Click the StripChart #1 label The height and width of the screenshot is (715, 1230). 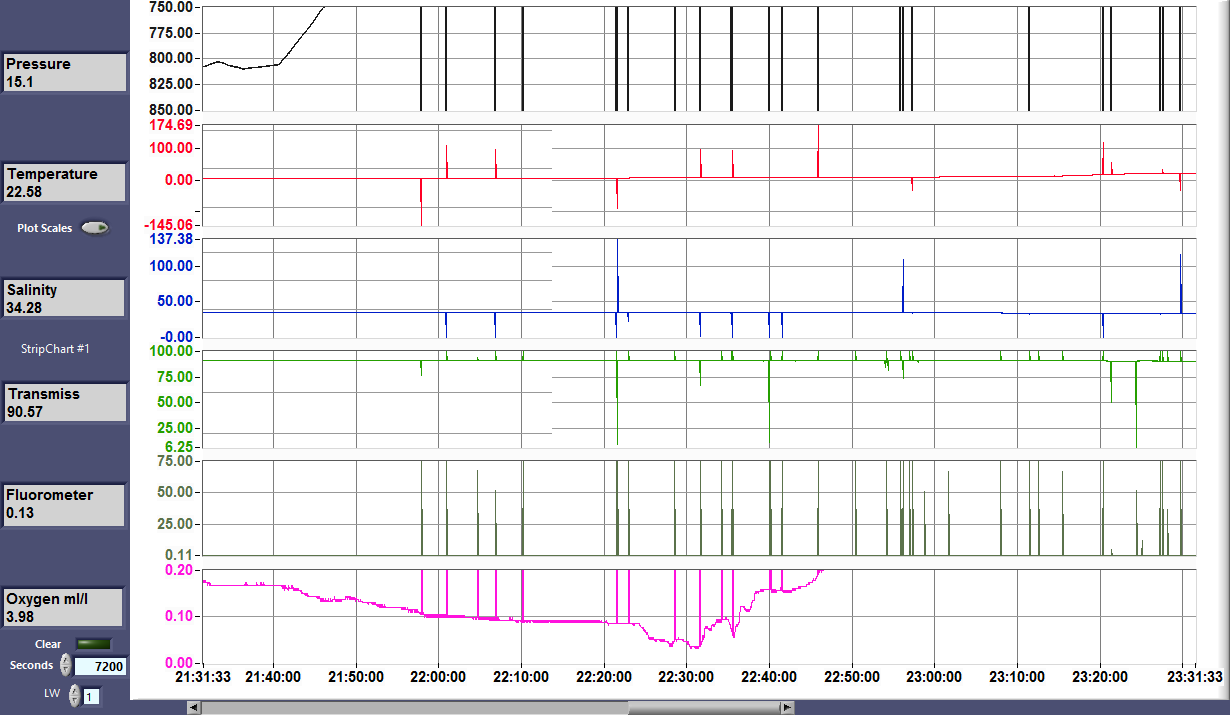click(56, 349)
